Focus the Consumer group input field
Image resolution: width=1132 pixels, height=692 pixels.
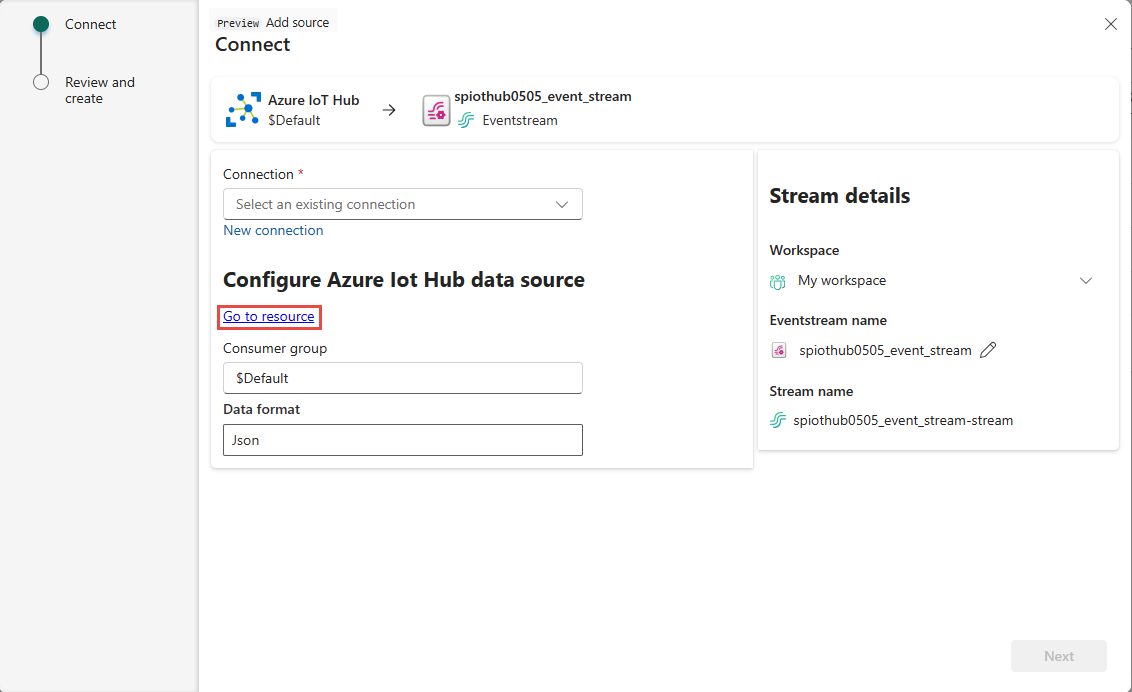[403, 378]
